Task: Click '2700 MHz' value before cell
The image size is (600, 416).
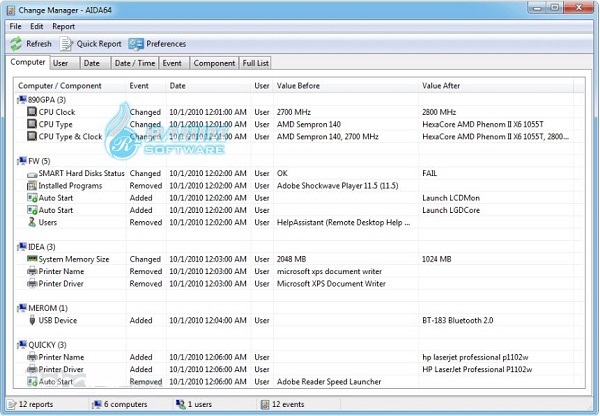Action: [x=294, y=112]
